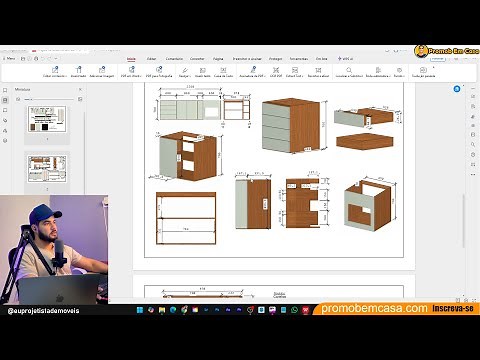Open the Fundo background dropdown
The image size is (480, 360).
coord(399,72)
